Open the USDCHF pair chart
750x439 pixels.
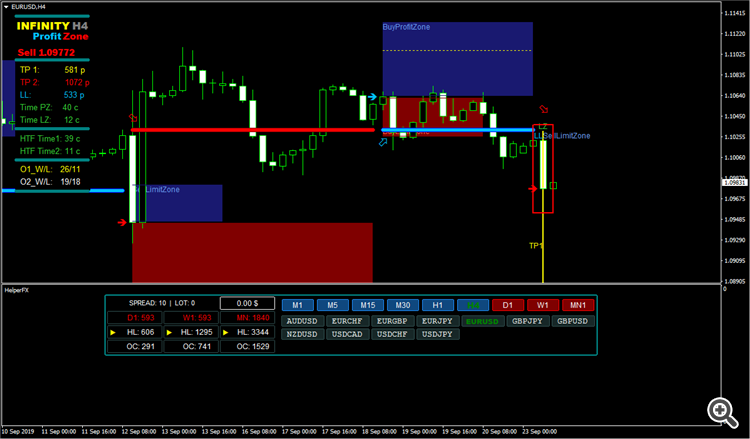click(x=392, y=334)
